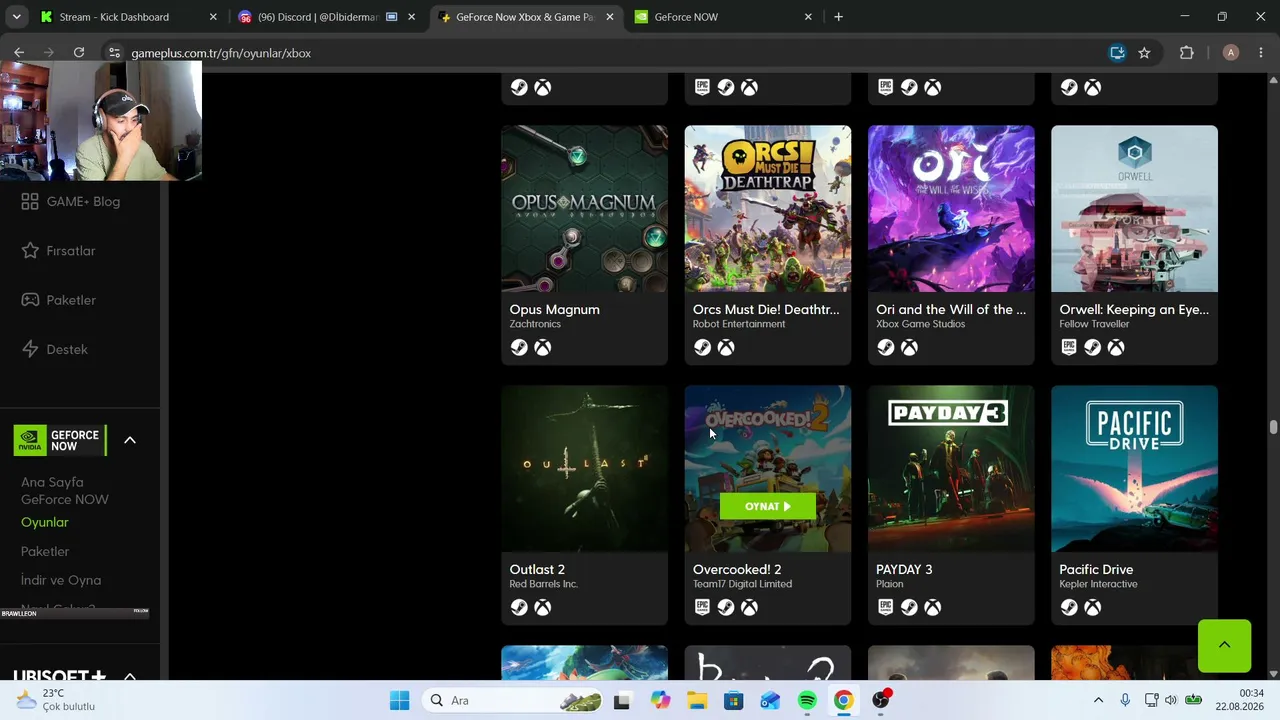The image size is (1280, 720).
Task: Open OBS Studio from the taskbar
Action: tap(881, 700)
